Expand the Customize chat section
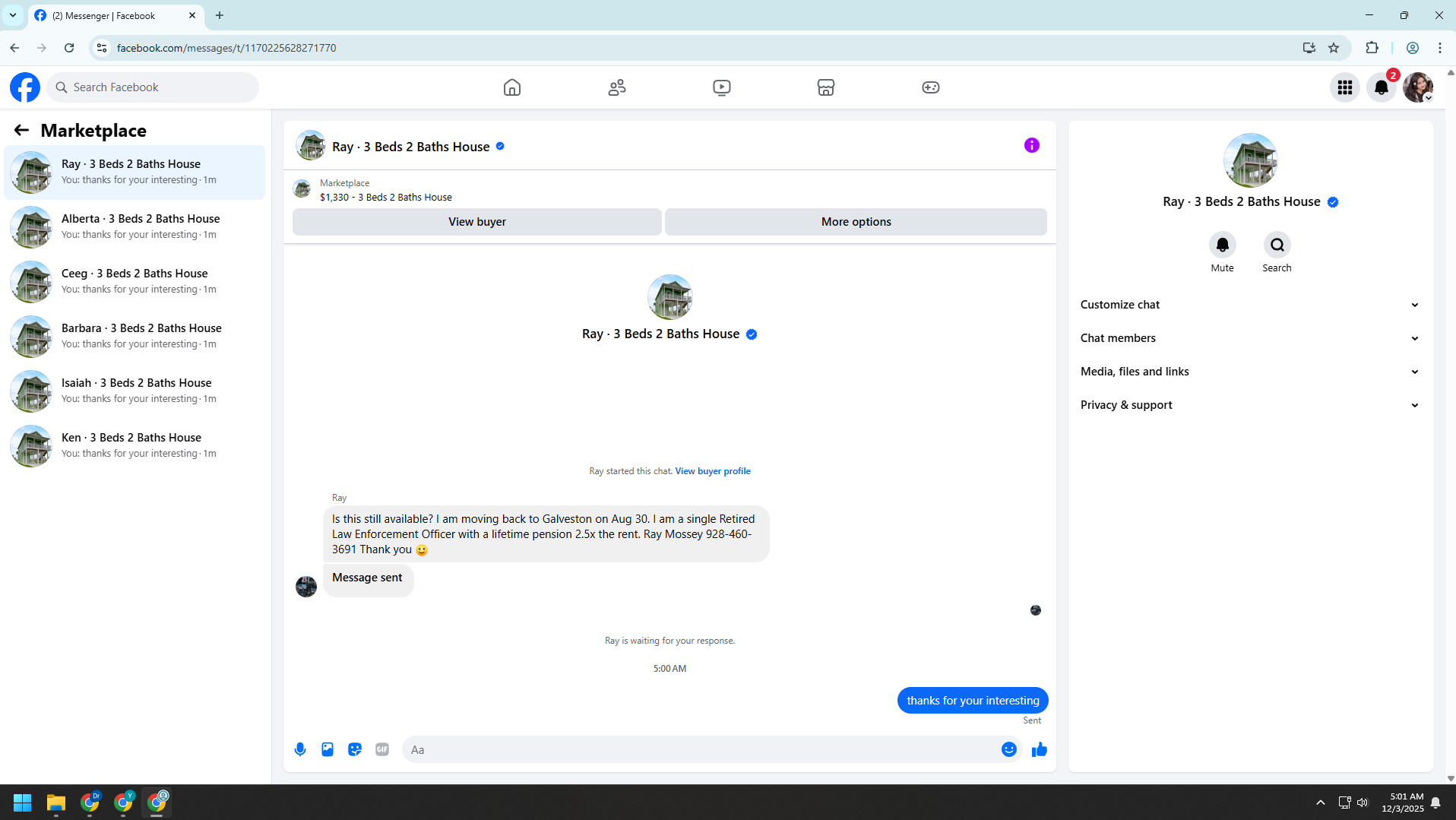Viewport: 1456px width, 820px height. [1250, 305]
